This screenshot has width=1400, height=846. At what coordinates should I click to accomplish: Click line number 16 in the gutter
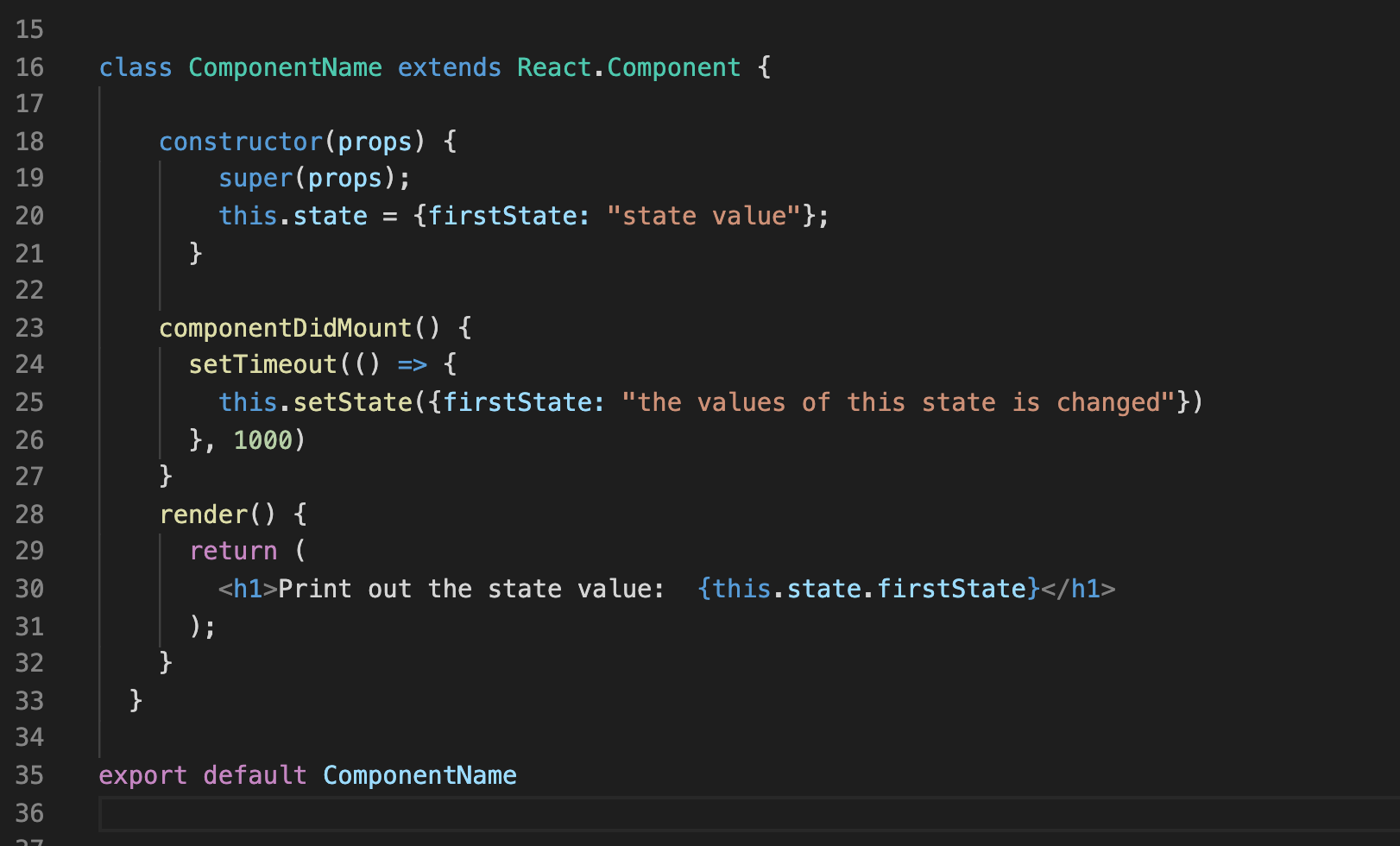click(29, 67)
